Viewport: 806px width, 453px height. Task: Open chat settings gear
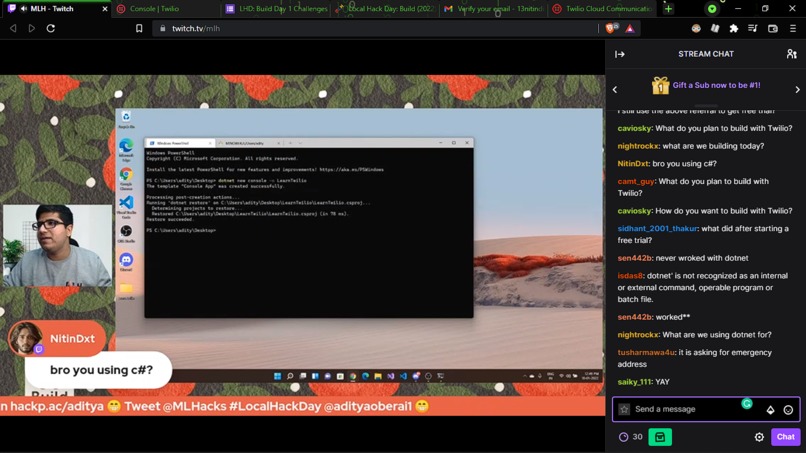[x=759, y=437]
